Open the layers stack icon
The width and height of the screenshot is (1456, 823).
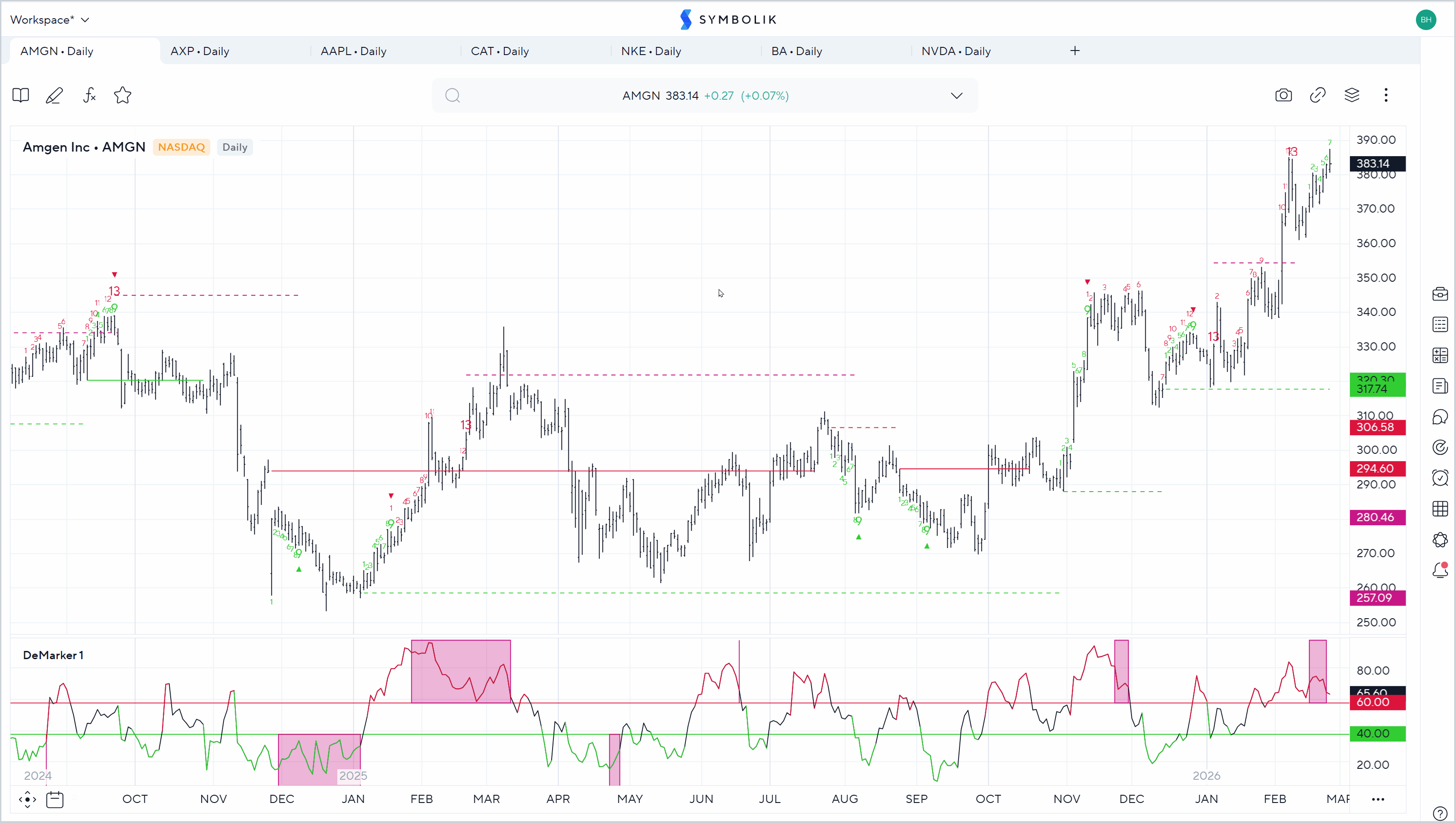1351,95
